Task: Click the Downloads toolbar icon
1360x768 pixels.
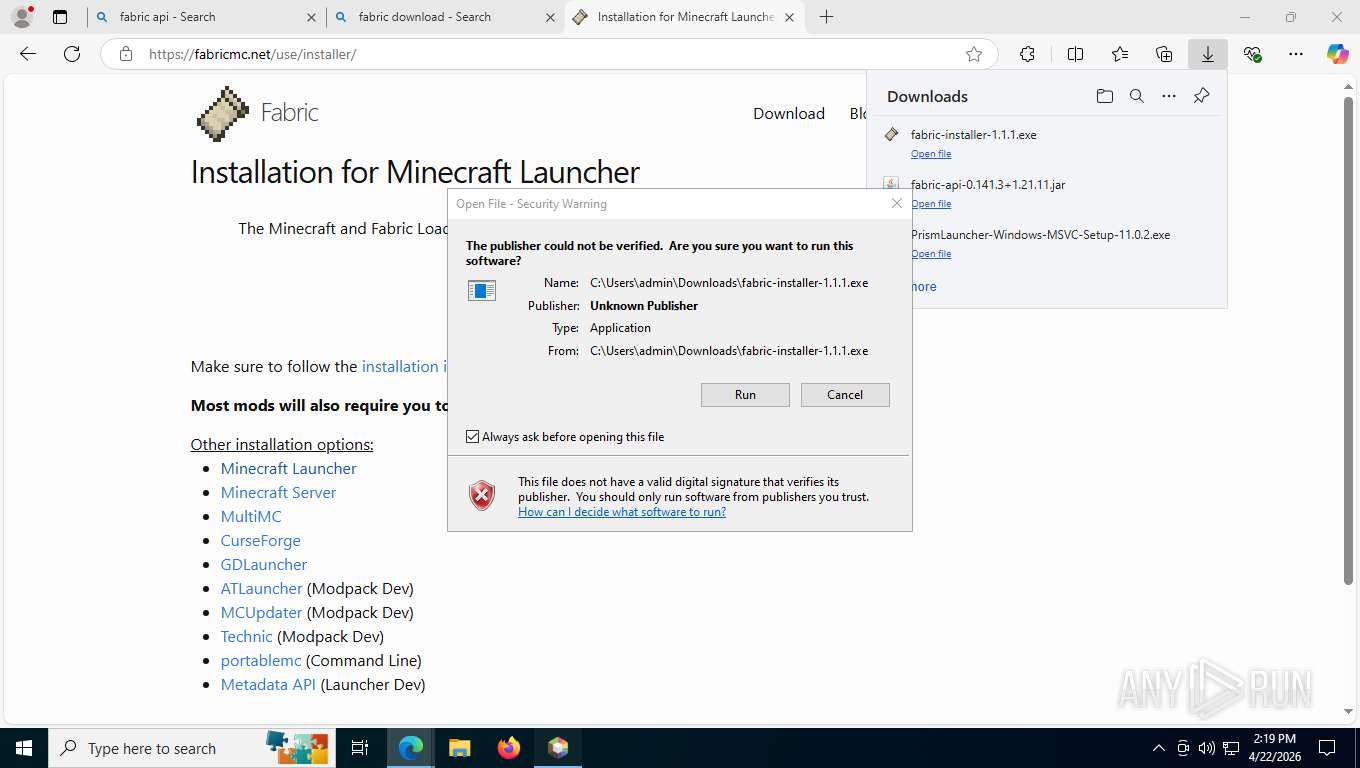Action: [x=1208, y=54]
